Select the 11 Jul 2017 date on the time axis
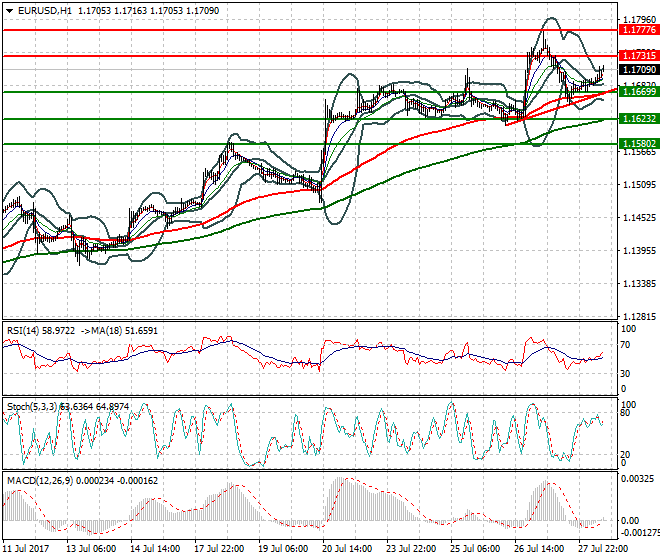The width and height of the screenshot is (660, 560). coord(26,549)
